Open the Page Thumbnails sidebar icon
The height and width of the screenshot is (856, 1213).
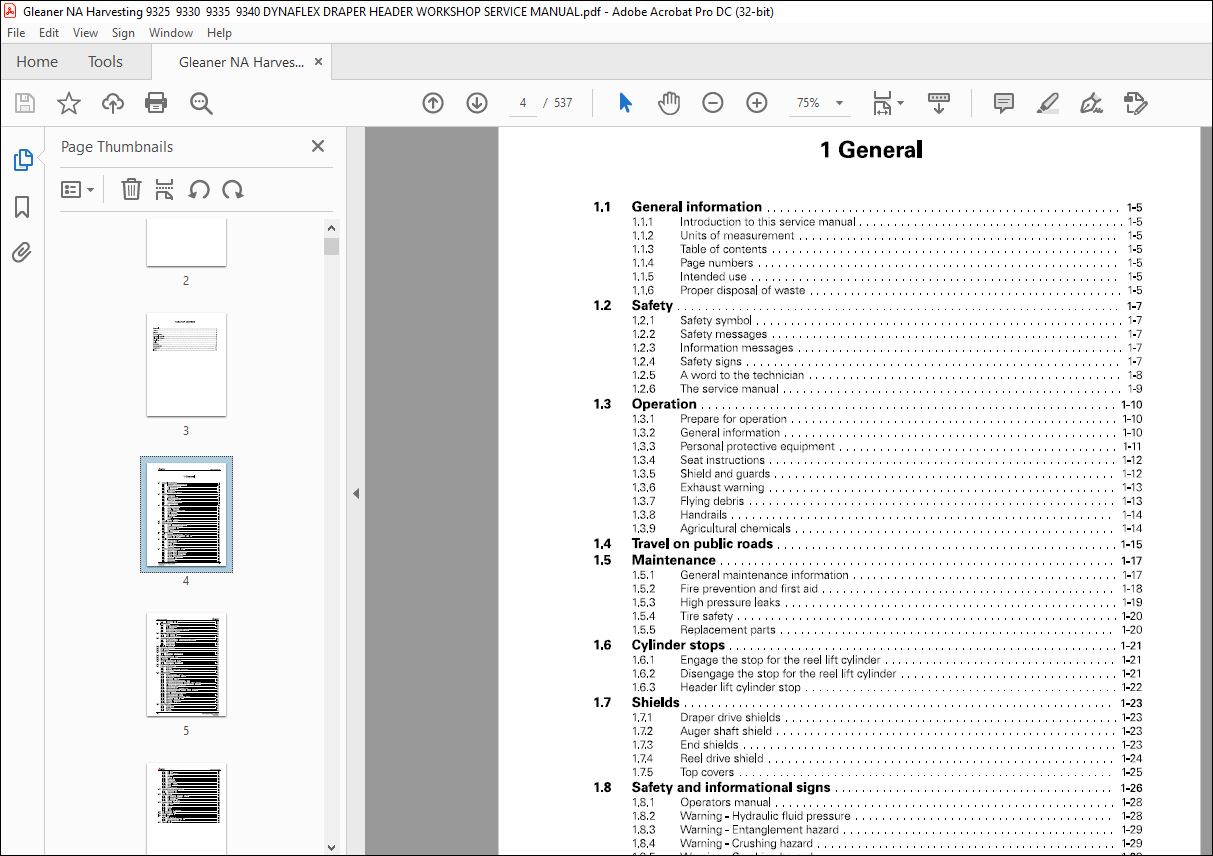click(22, 160)
